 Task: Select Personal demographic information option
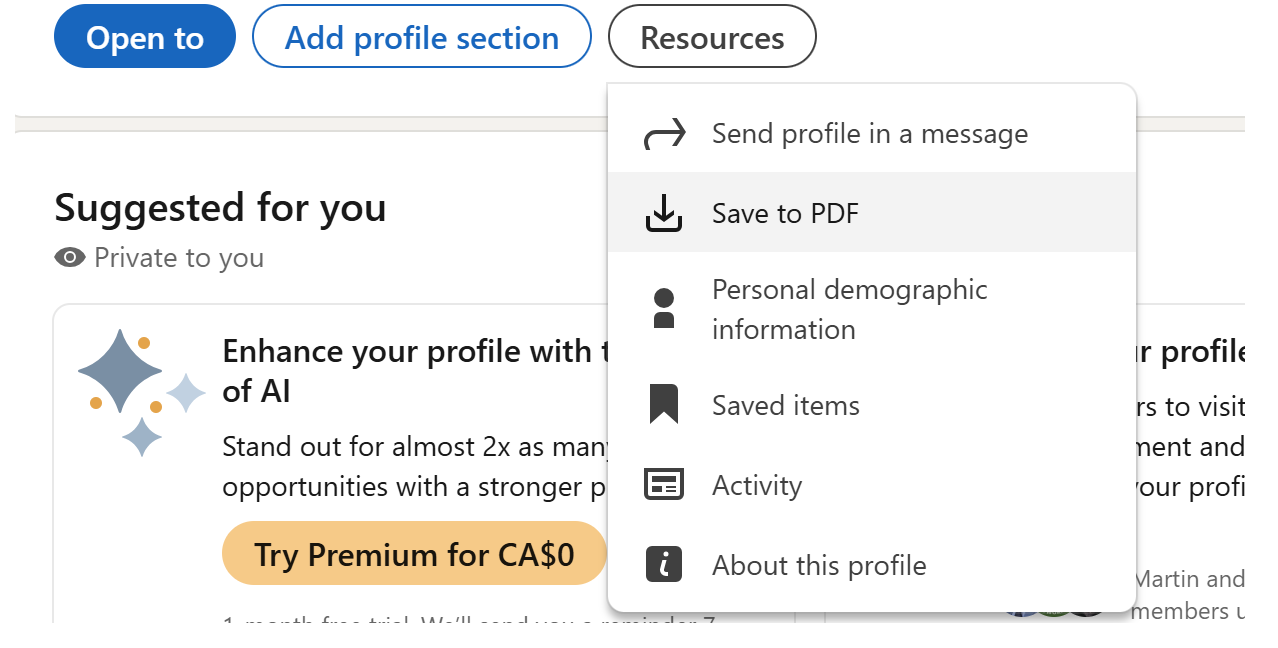click(x=849, y=309)
